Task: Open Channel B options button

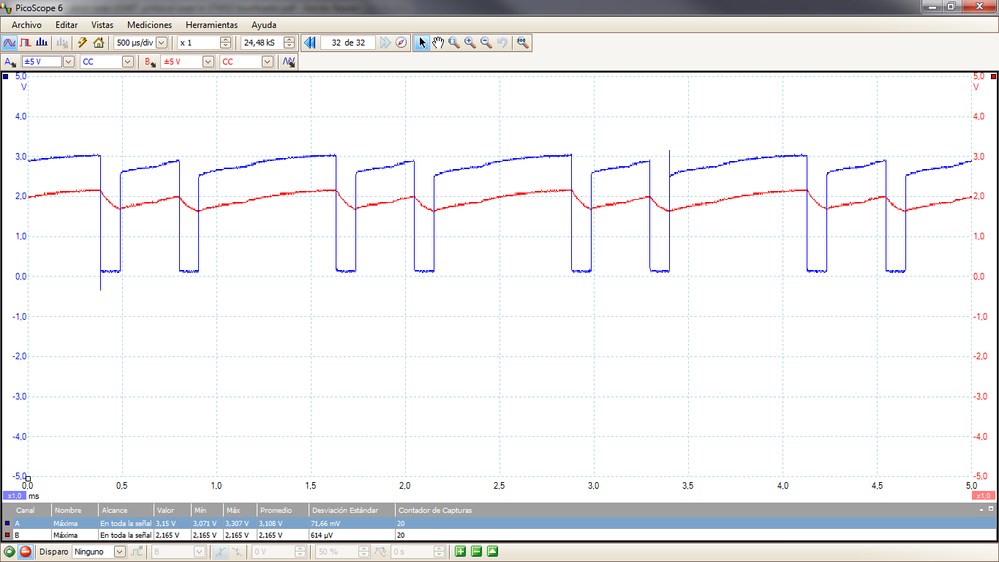Action: pos(150,62)
